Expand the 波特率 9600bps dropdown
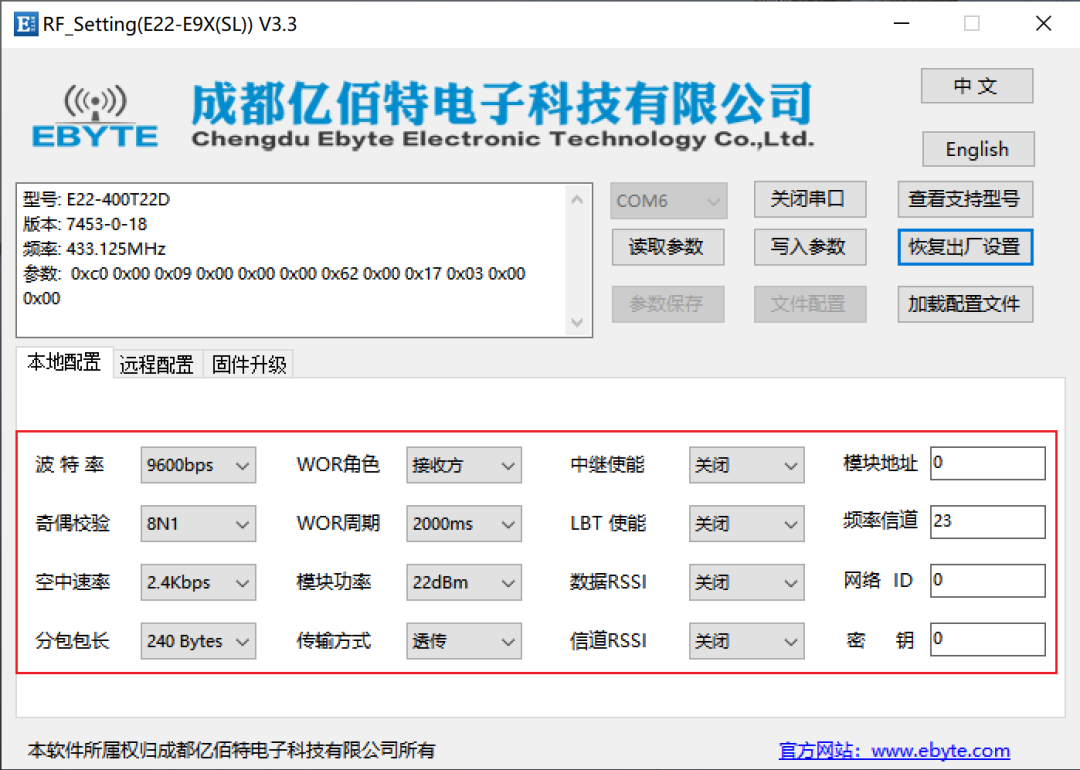The height and width of the screenshot is (770, 1080). click(198, 465)
